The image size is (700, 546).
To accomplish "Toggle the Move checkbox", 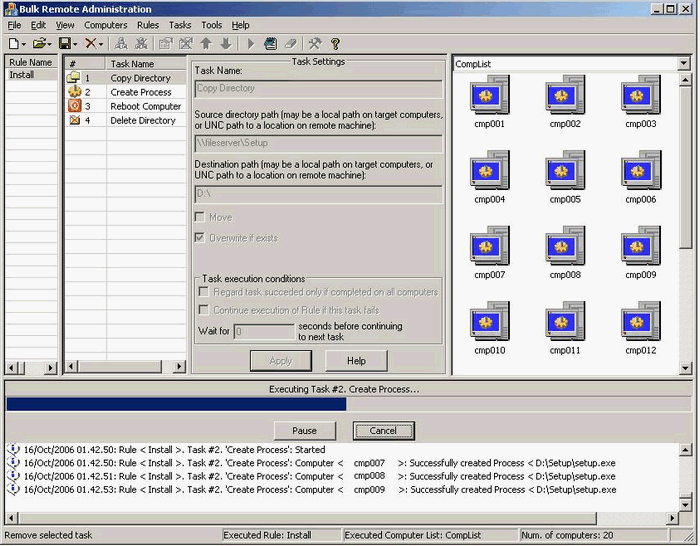I will (201, 217).
